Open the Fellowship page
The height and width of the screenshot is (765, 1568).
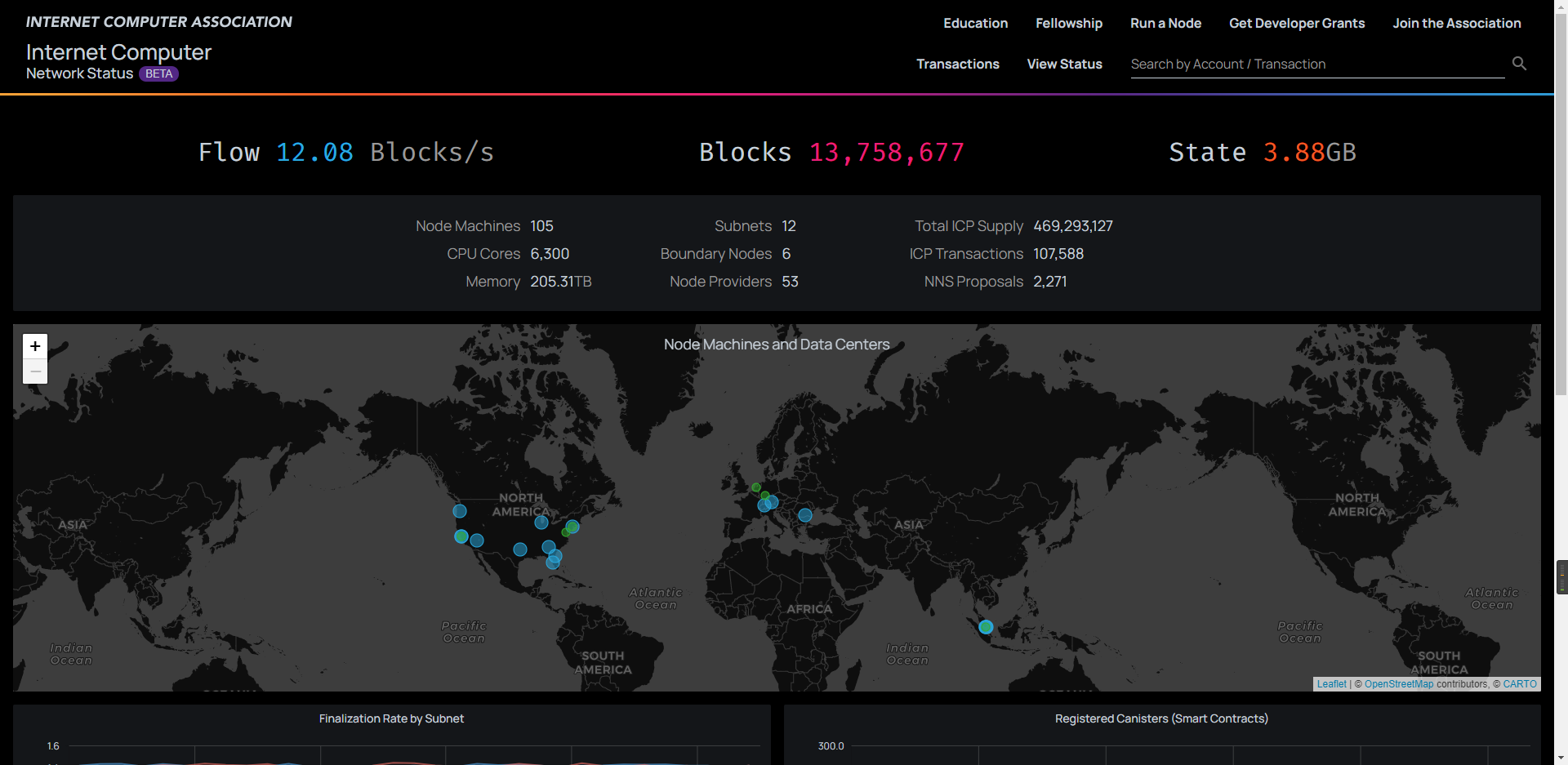[1069, 23]
